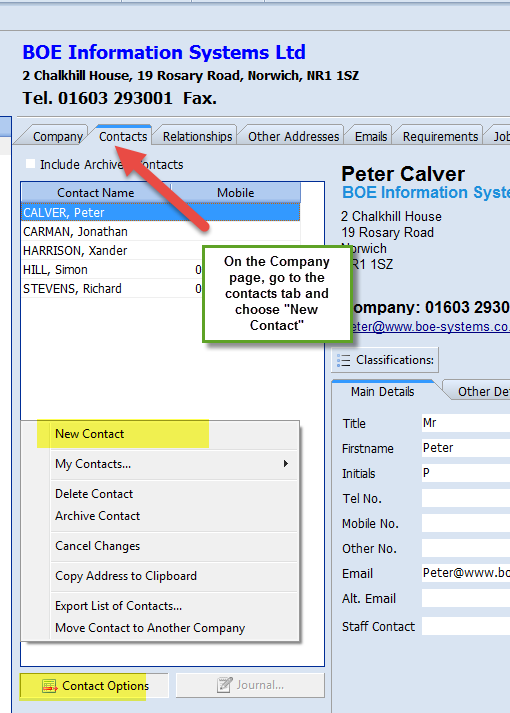Click the Title field showing Mr
This screenshot has height=713, width=510.
pyautogui.click(x=466, y=423)
